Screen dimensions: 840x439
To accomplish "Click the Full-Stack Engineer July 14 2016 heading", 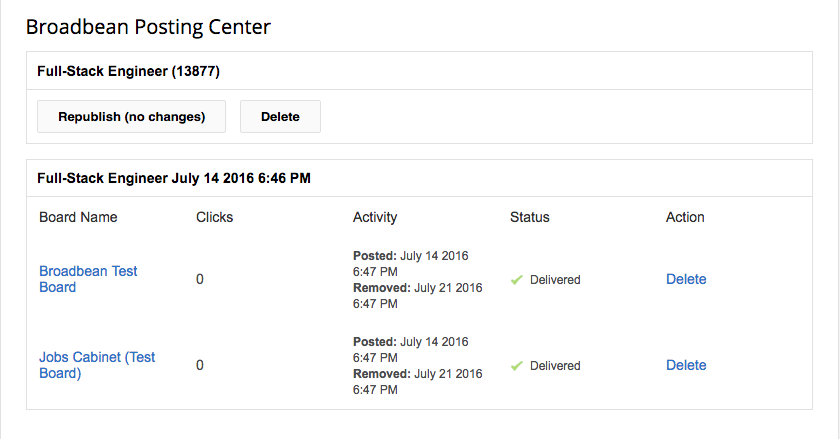I will (174, 179).
